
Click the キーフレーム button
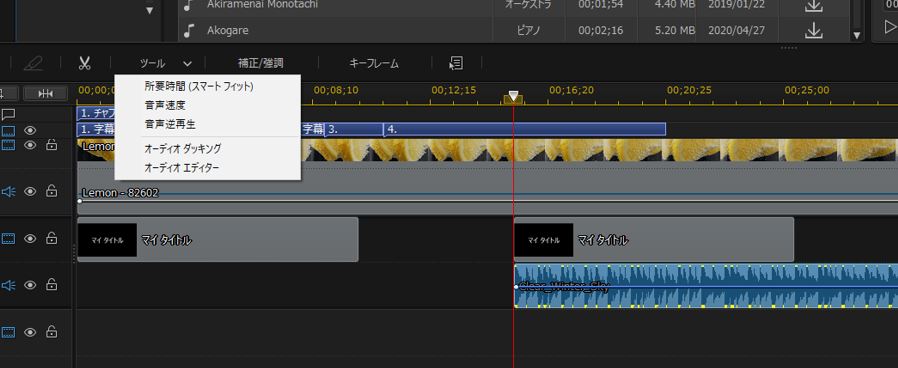[373, 64]
